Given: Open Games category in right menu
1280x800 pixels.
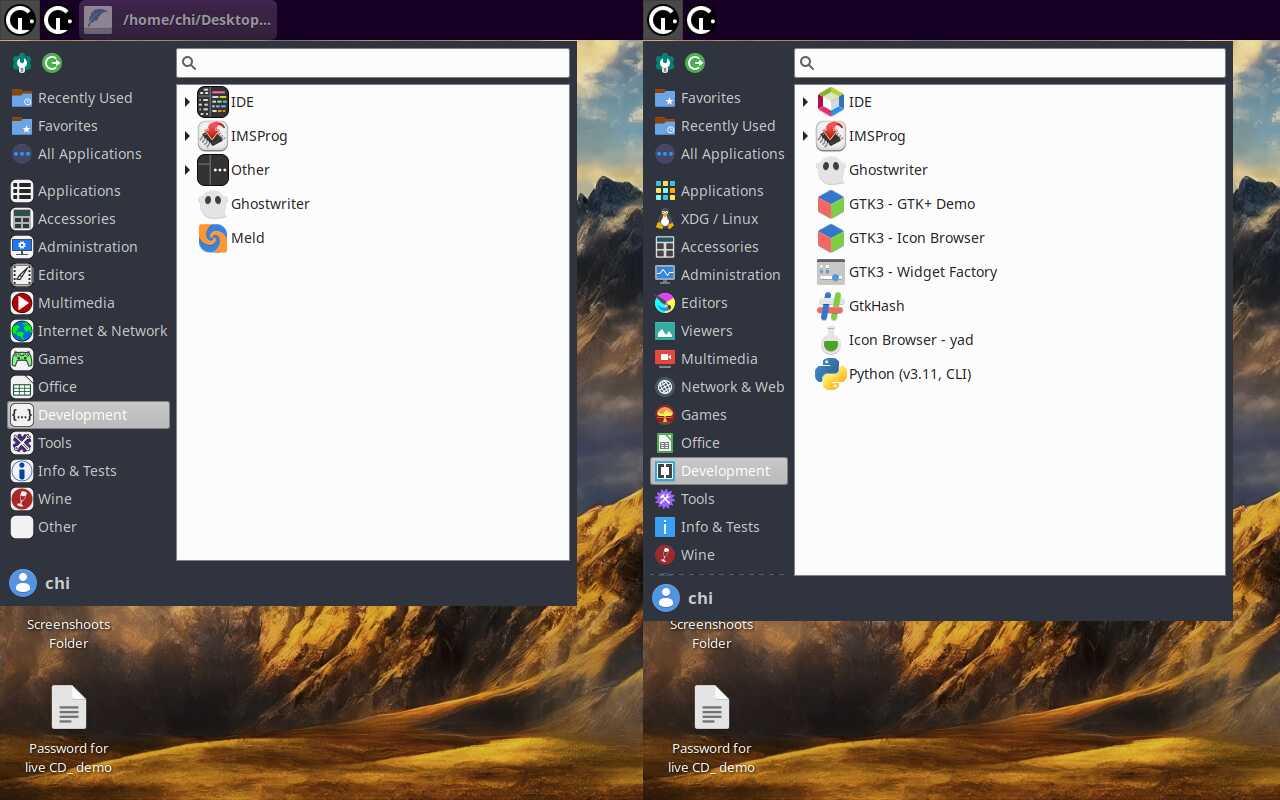Looking at the screenshot, I should (719, 415).
